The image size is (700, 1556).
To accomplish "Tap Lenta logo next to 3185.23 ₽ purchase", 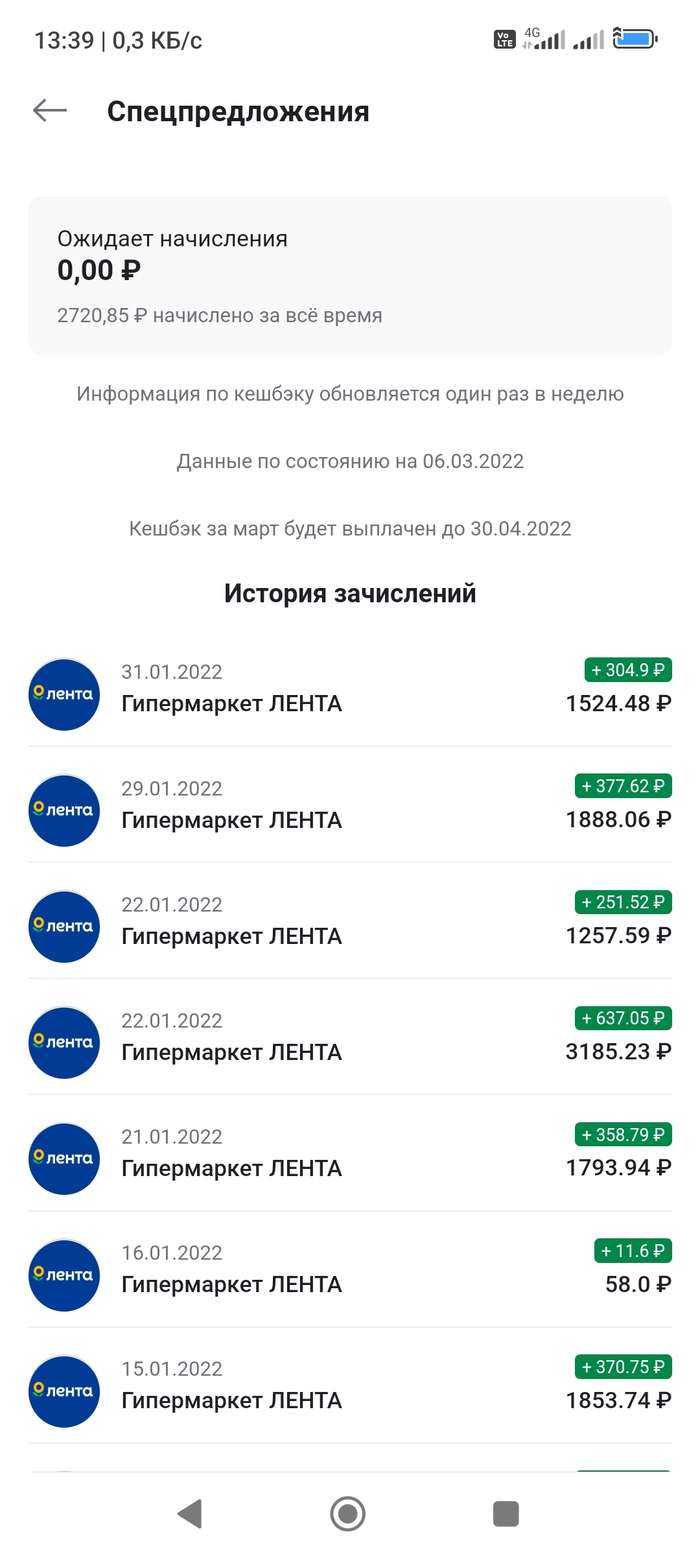I will tap(64, 1042).
